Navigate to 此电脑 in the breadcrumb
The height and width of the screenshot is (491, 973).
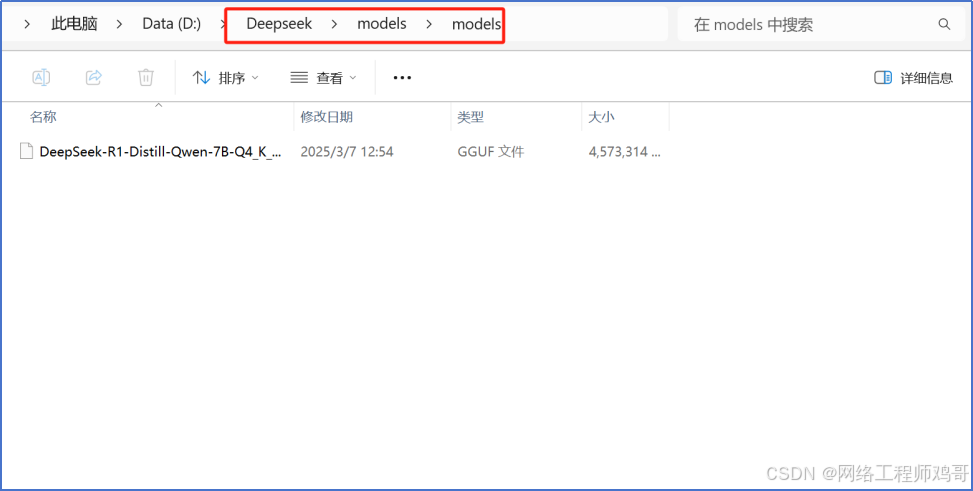[x=74, y=24]
